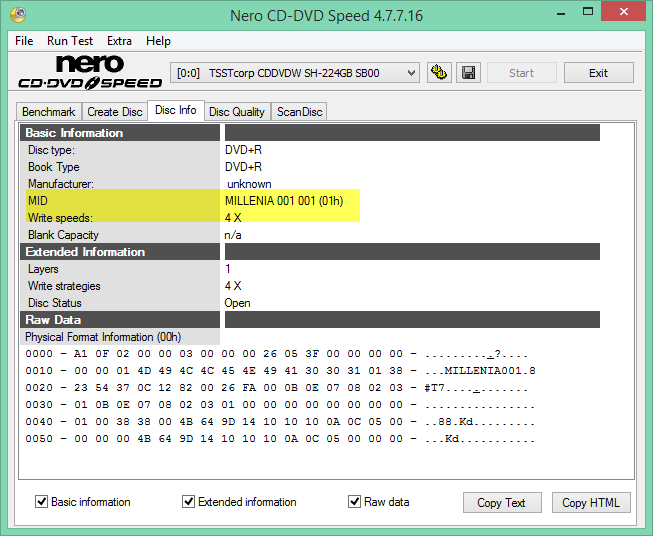Click the hex row starting 0030
The width and height of the screenshot is (653, 536).
click(x=280, y=405)
